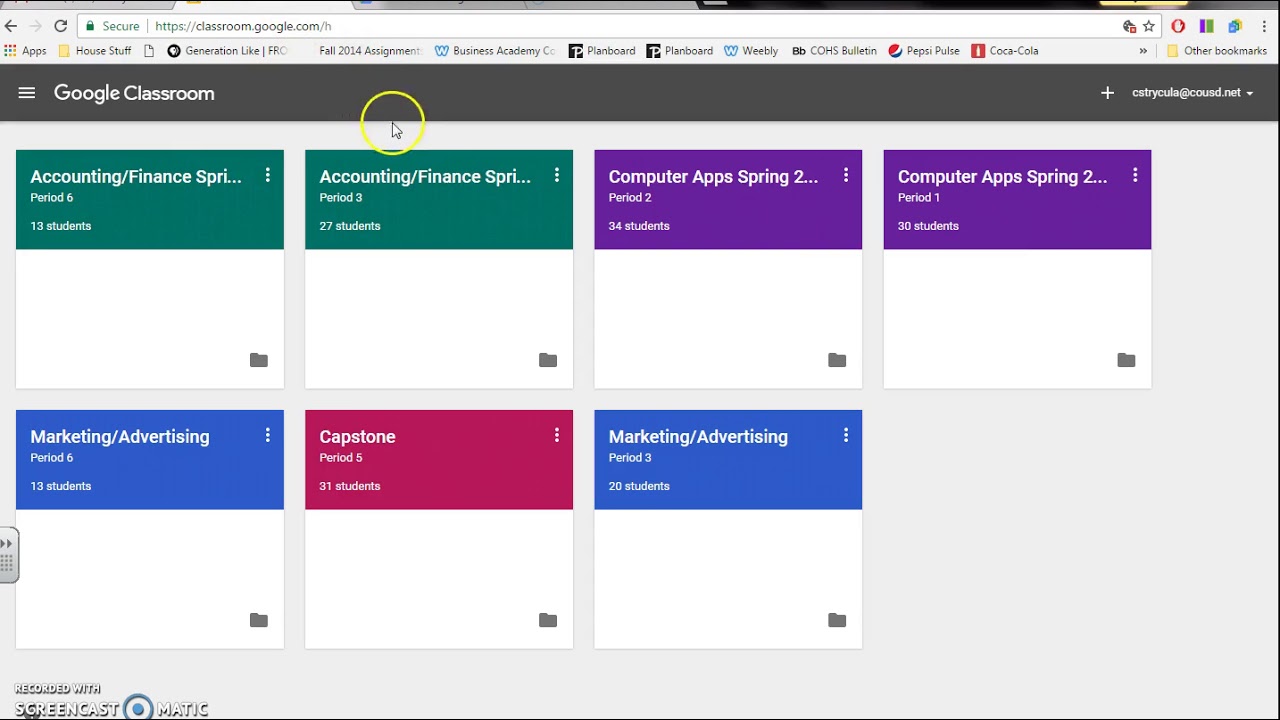
Task: Click the browser address bar
Action: coord(600,26)
